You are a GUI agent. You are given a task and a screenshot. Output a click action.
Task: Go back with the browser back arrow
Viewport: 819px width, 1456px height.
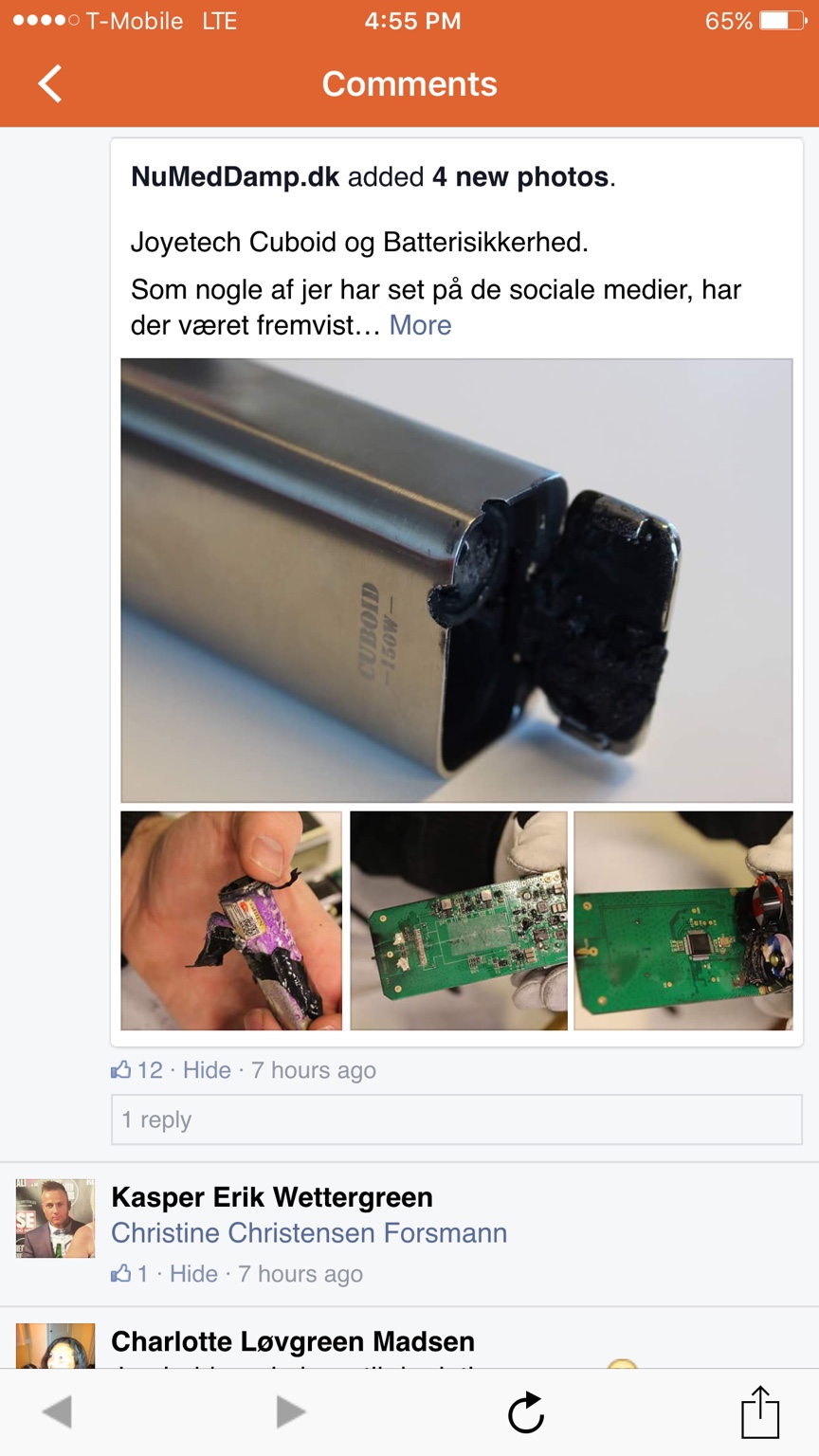pyautogui.click(x=57, y=1411)
